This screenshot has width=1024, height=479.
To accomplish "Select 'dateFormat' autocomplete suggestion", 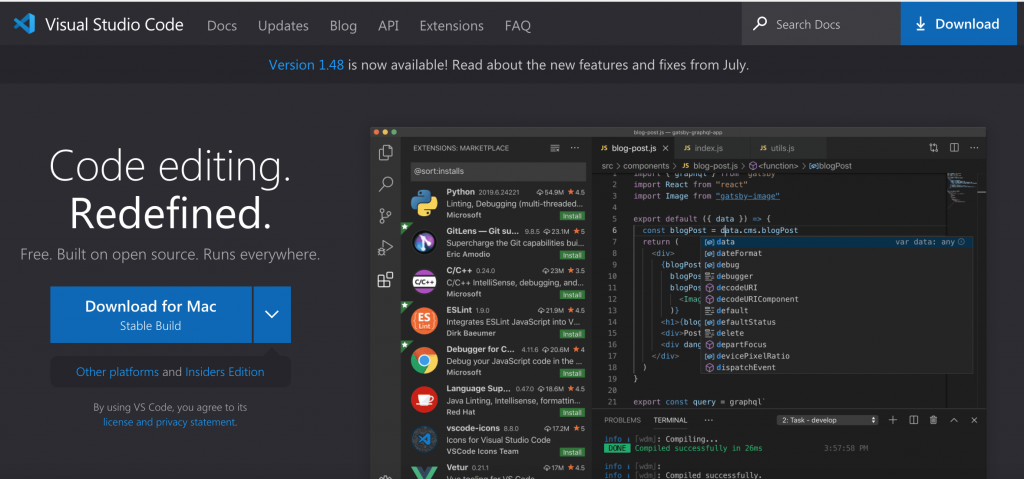I will coord(739,253).
